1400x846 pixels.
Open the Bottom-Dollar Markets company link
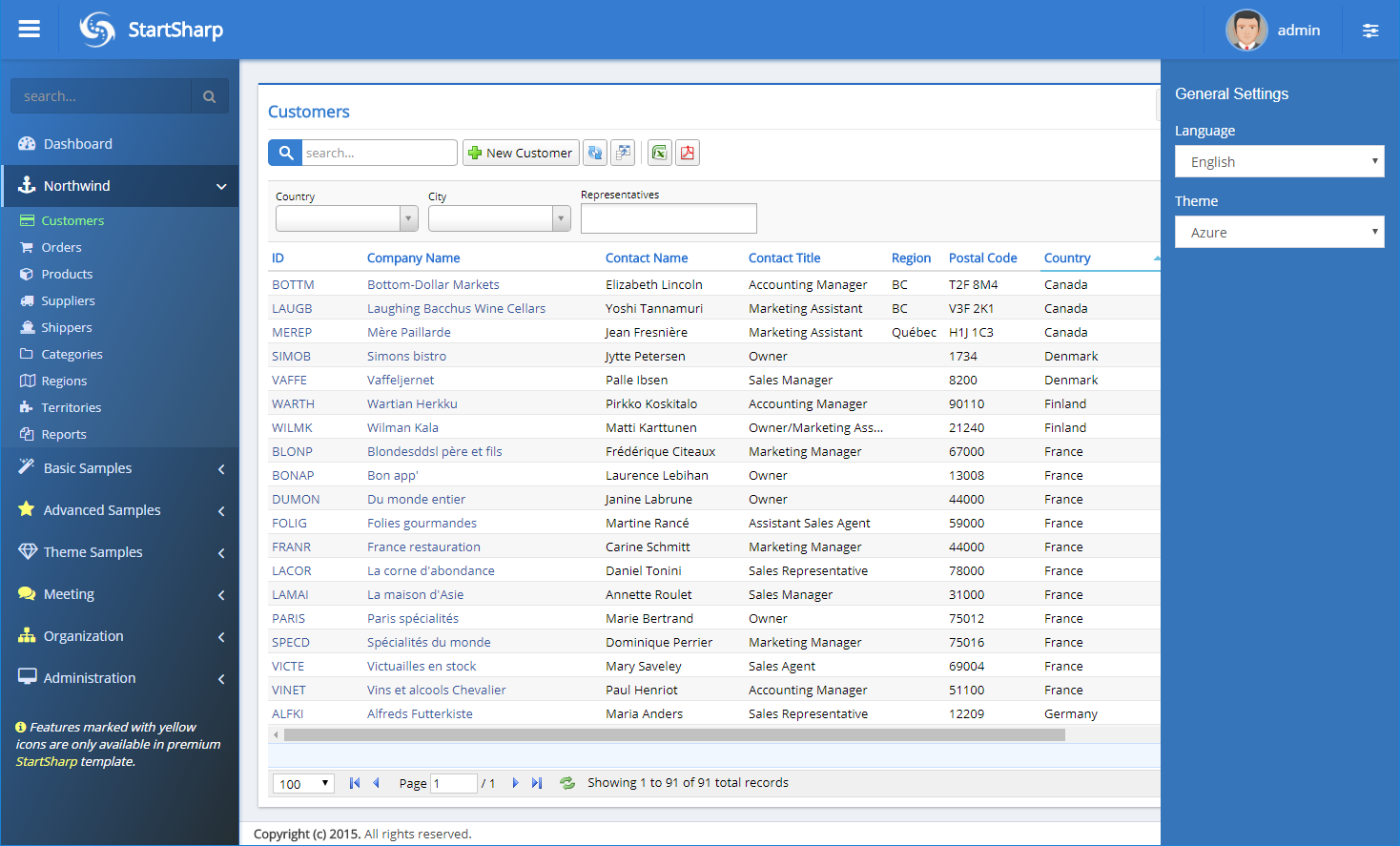(433, 284)
